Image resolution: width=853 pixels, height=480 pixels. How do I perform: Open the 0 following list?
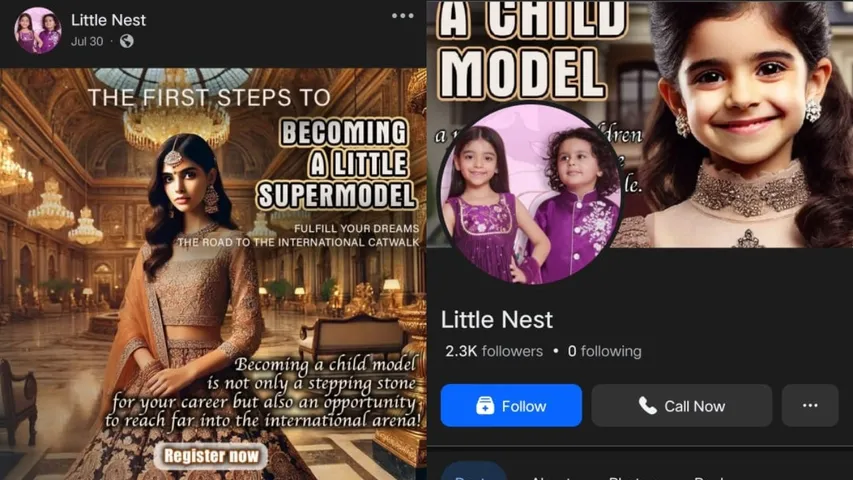click(604, 351)
